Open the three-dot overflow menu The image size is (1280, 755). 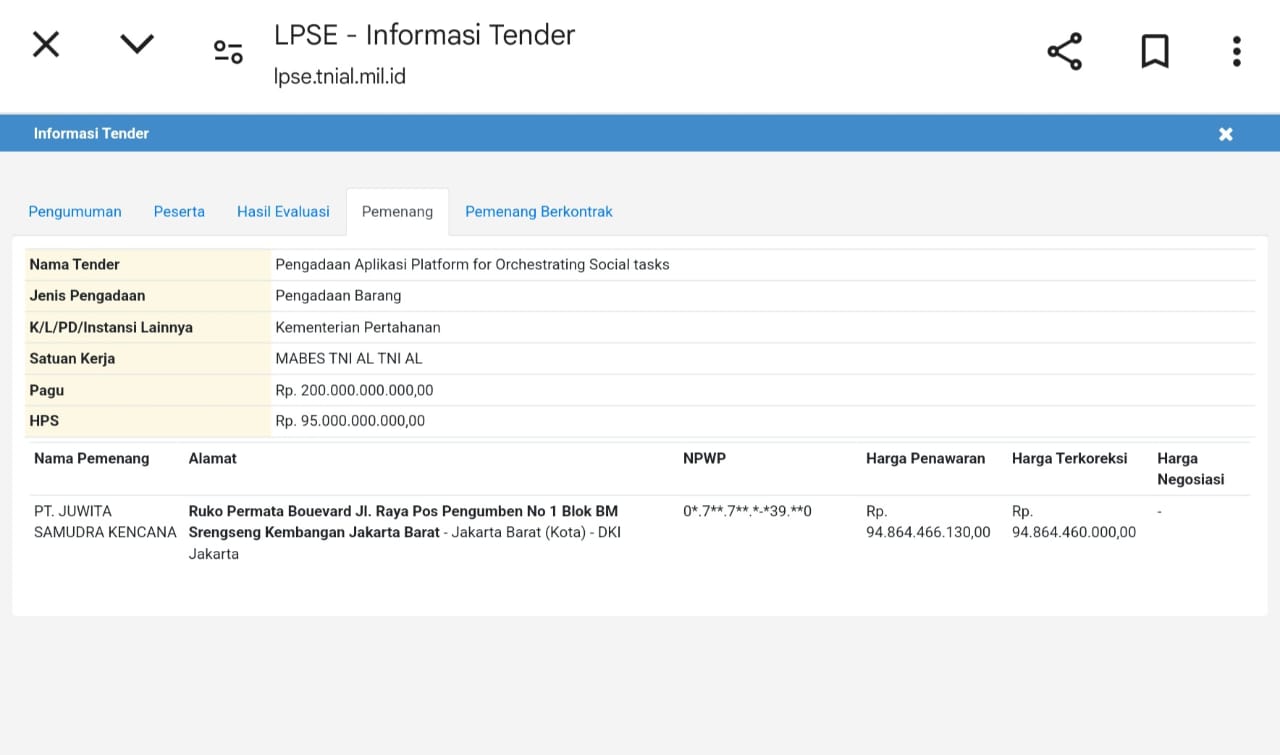1237,51
